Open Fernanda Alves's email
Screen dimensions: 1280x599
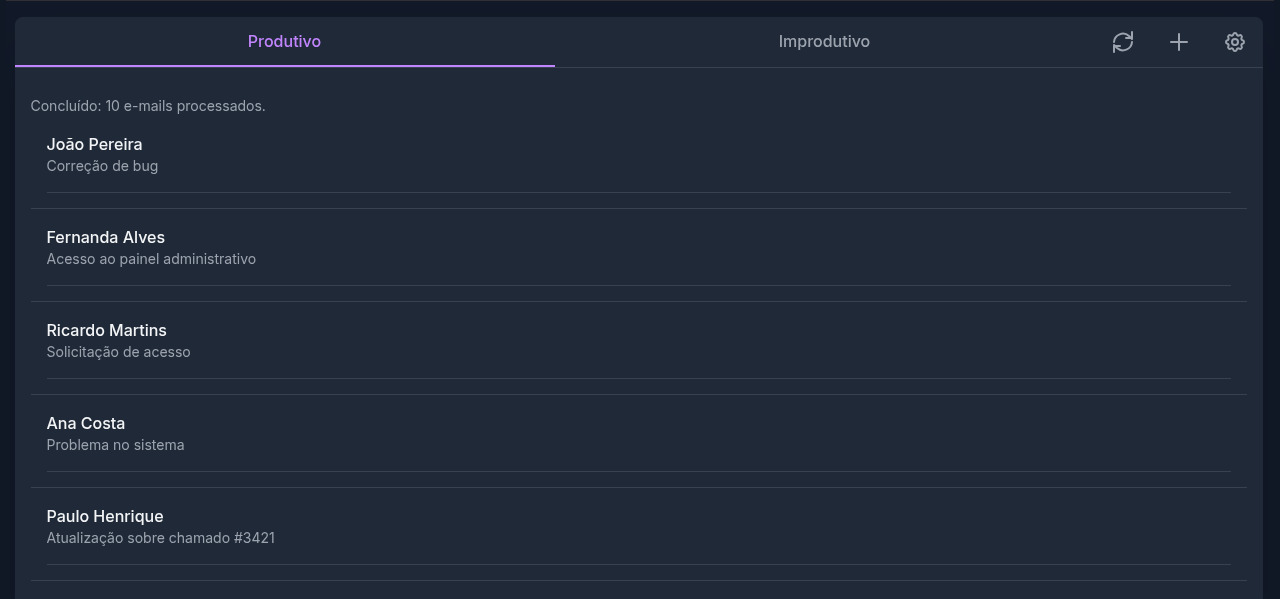pyautogui.click(x=106, y=237)
